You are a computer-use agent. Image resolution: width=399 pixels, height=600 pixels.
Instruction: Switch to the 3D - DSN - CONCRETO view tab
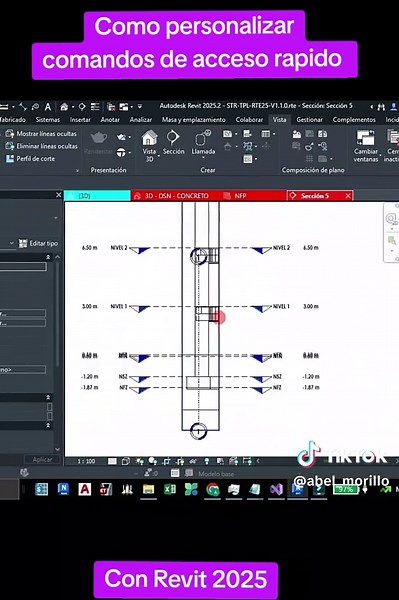[x=176, y=196]
